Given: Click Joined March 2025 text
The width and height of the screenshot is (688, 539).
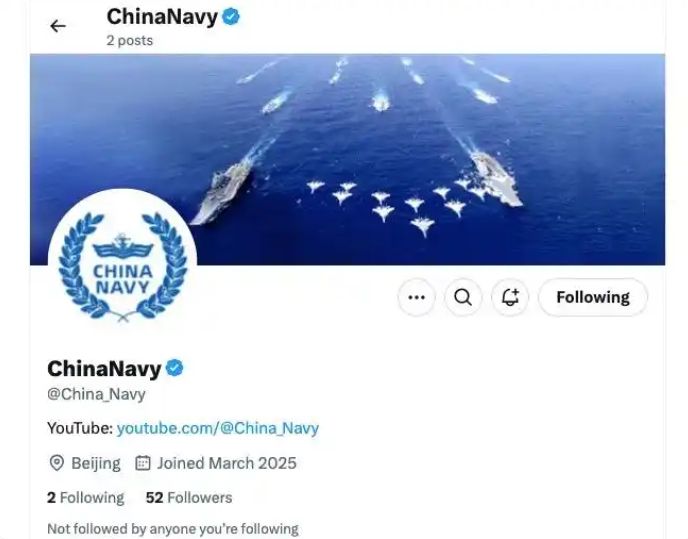Looking at the screenshot, I should [x=227, y=463].
